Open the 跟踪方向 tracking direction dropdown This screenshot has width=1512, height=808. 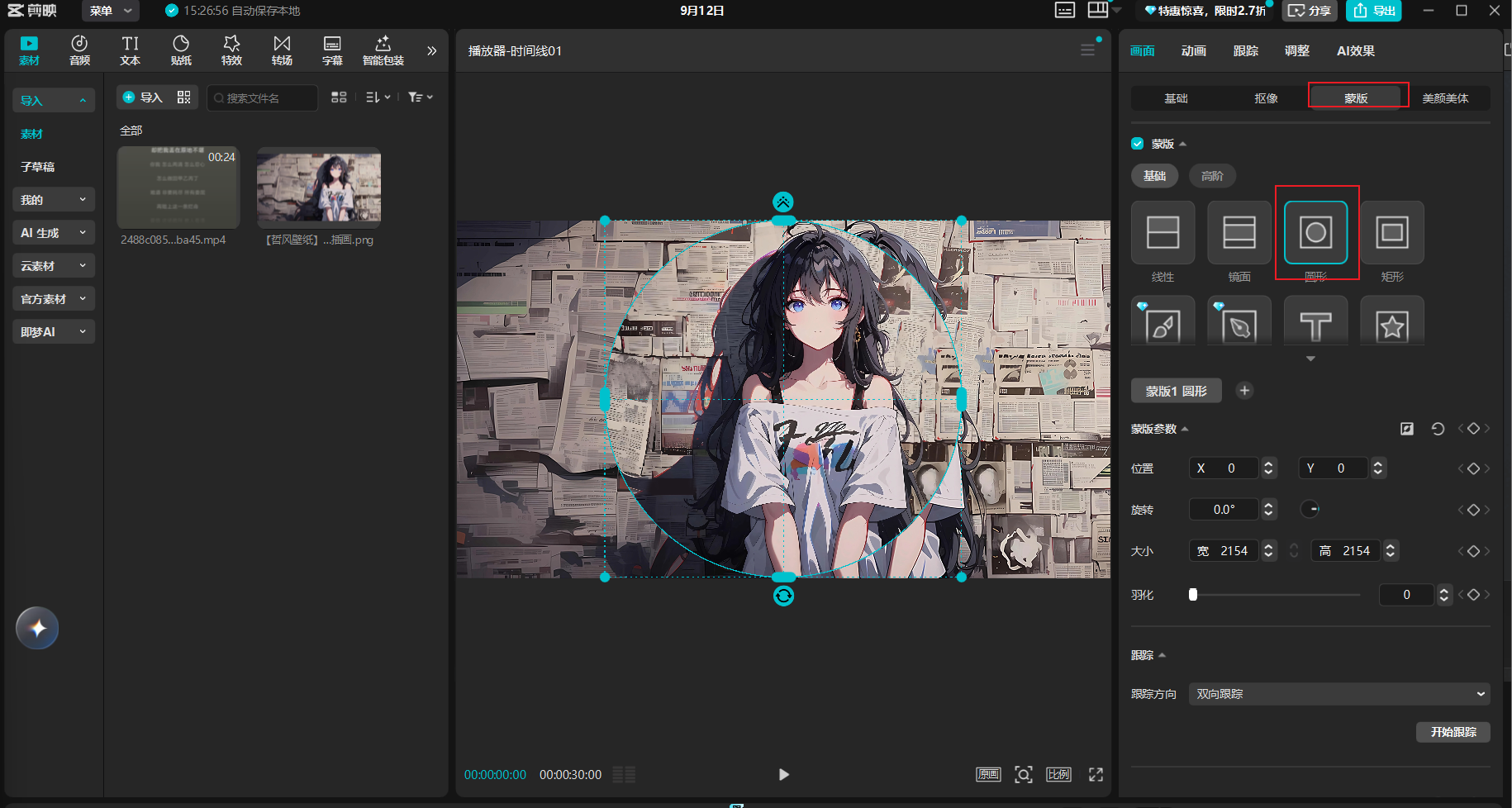pos(1339,694)
